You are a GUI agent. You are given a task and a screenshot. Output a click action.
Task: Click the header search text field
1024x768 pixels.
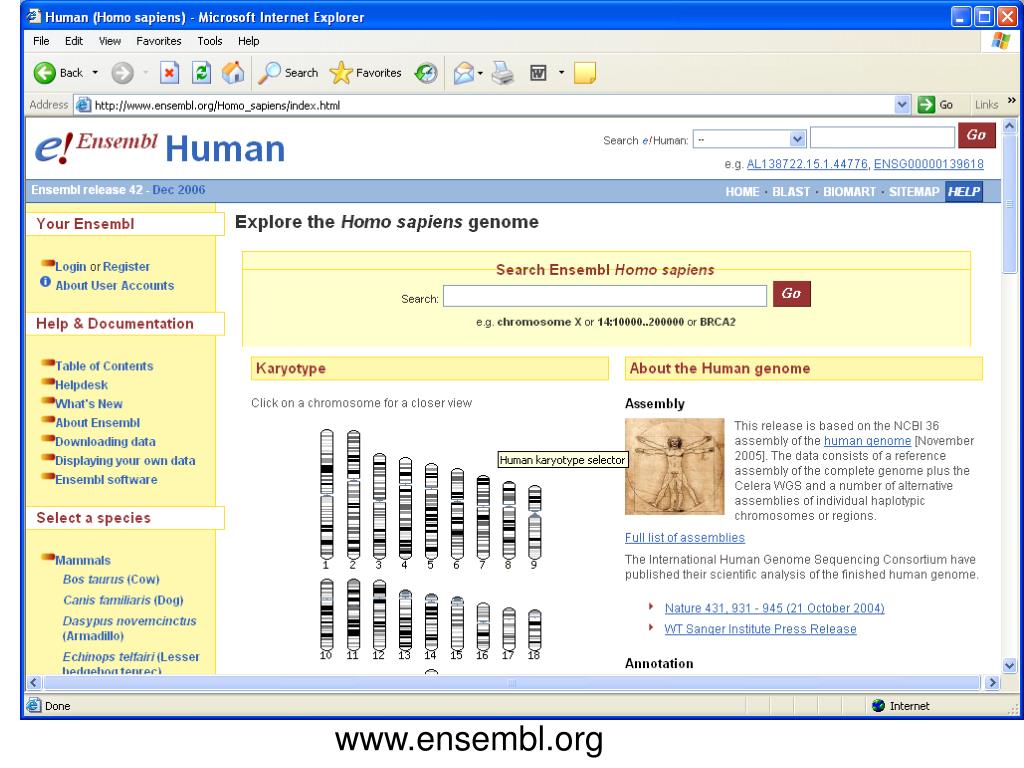[x=882, y=138]
